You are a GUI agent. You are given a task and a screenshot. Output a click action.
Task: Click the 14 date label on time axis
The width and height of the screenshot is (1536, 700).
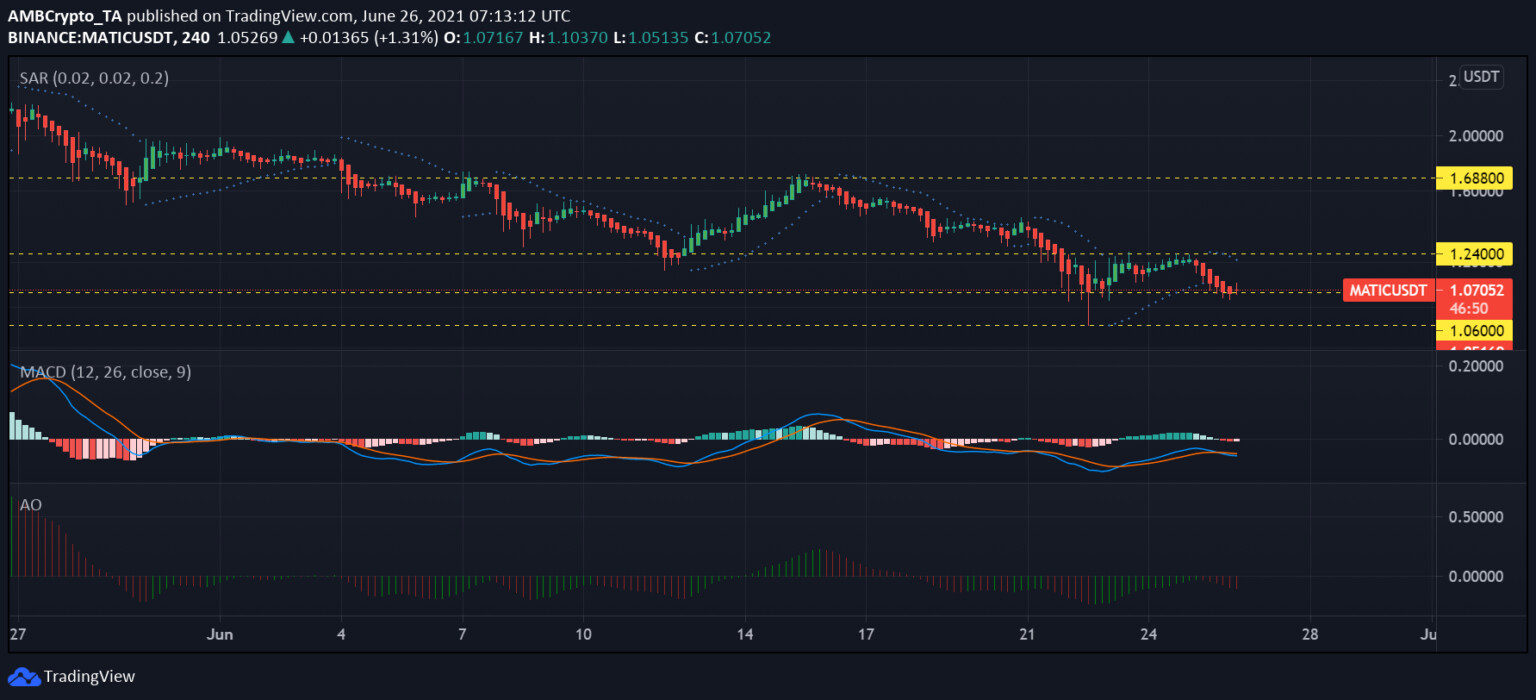[743, 634]
